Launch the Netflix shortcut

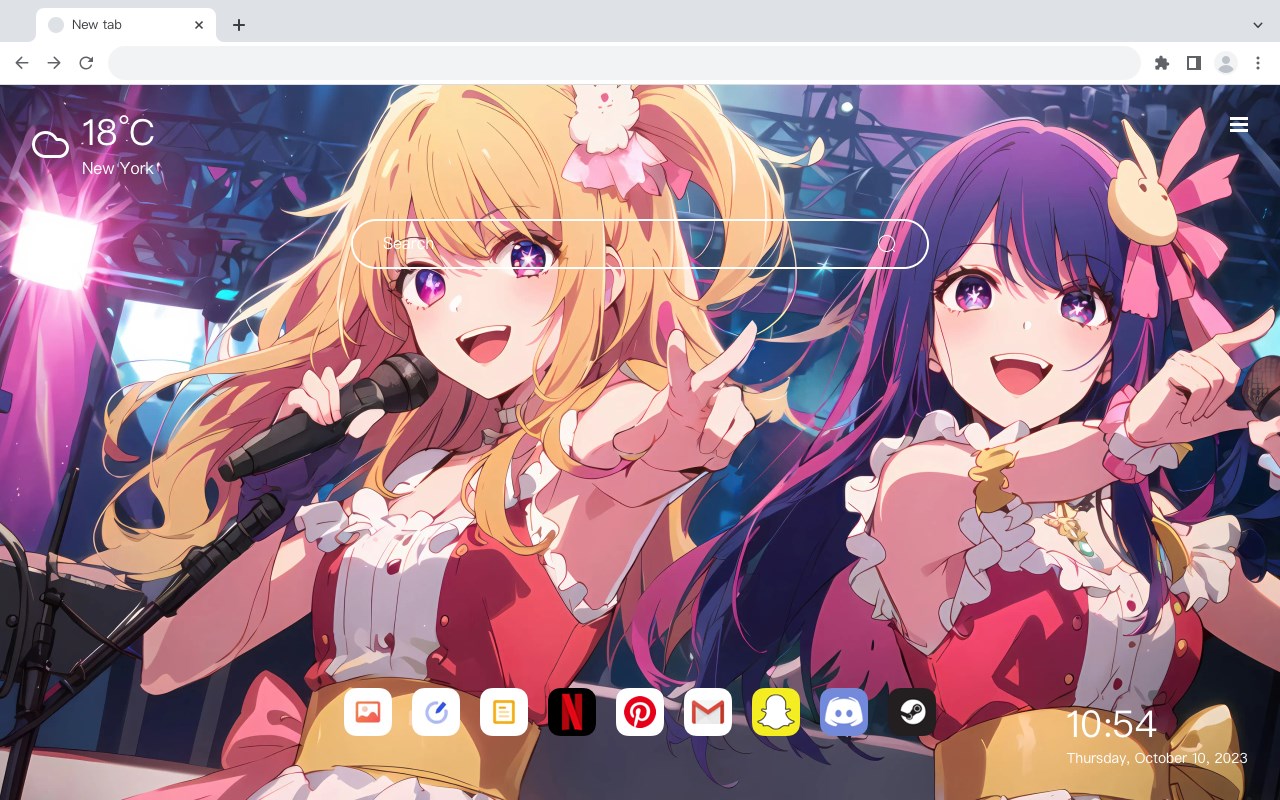(572, 712)
